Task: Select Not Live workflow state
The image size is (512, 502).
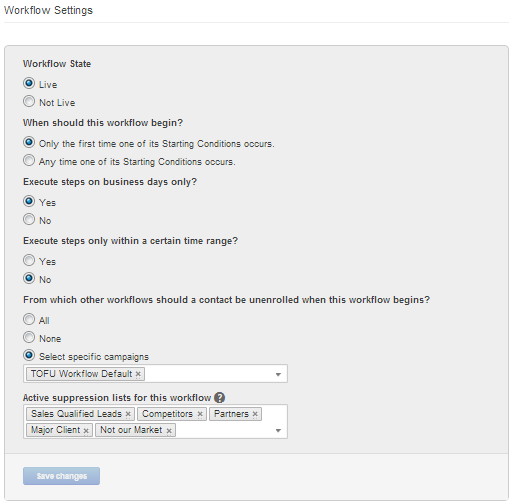Action: [29, 101]
